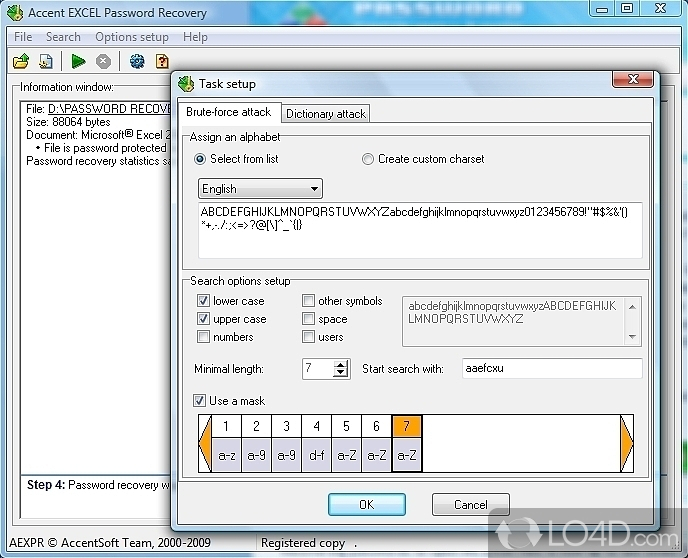Click Step 4: Password recovery text
Screen dimensions: 688x558
tap(98, 485)
